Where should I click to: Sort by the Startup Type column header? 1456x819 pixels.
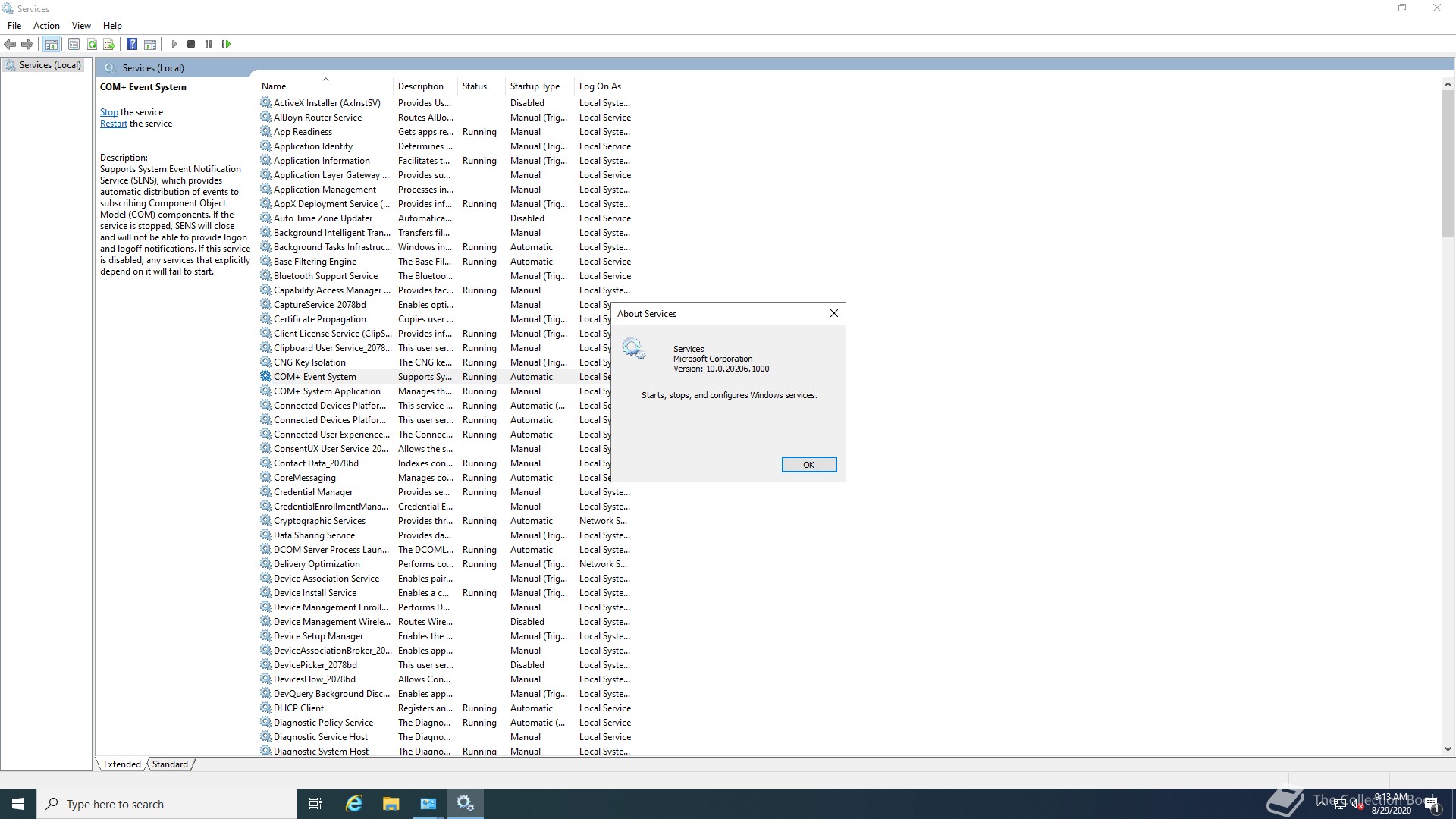coord(540,86)
